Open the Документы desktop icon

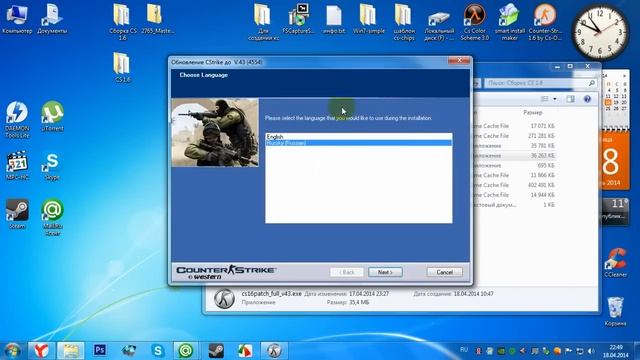click(52, 18)
